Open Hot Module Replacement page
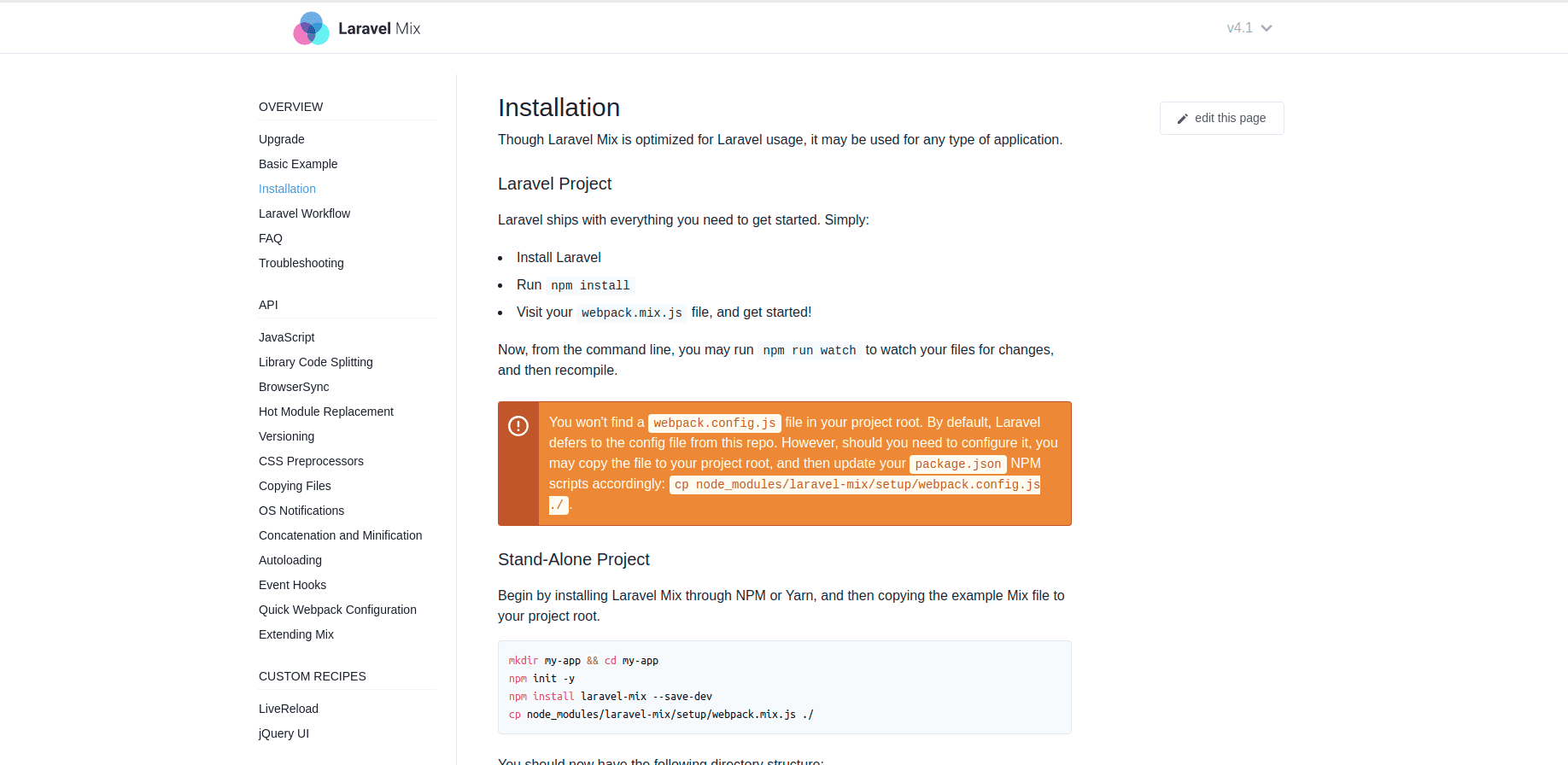Image resolution: width=1568 pixels, height=765 pixels. [326, 412]
